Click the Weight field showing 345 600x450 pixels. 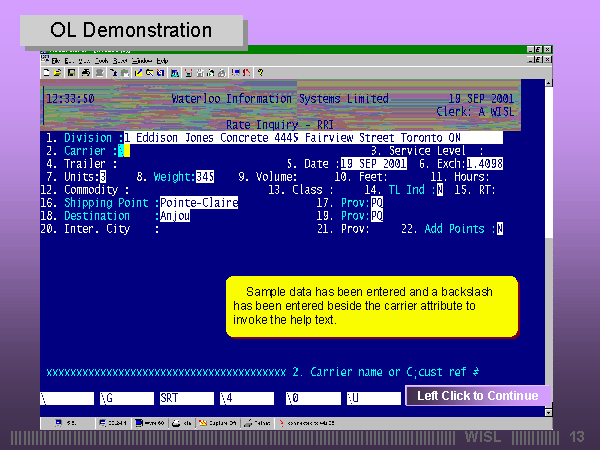[206, 176]
